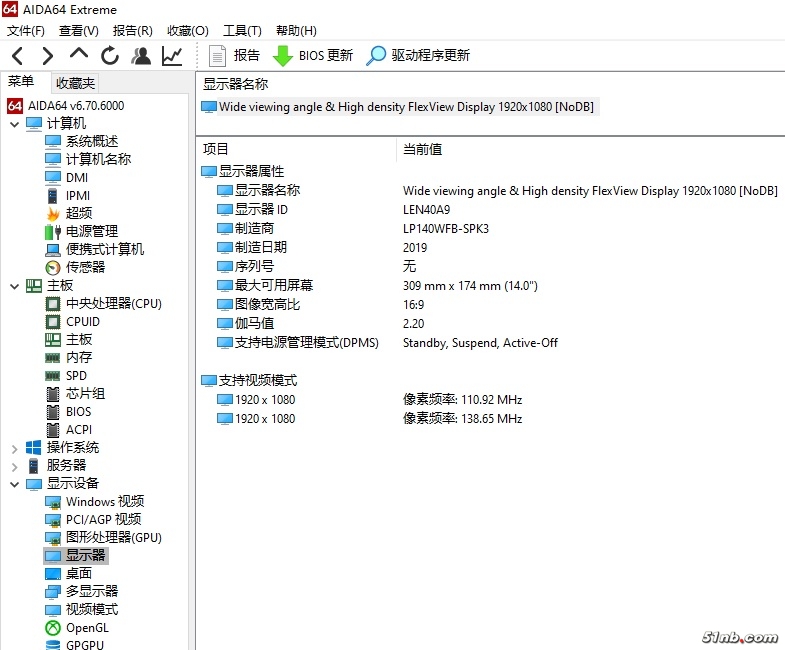Click the Refresh toolbar icon
785x650 pixels.
tap(110, 56)
